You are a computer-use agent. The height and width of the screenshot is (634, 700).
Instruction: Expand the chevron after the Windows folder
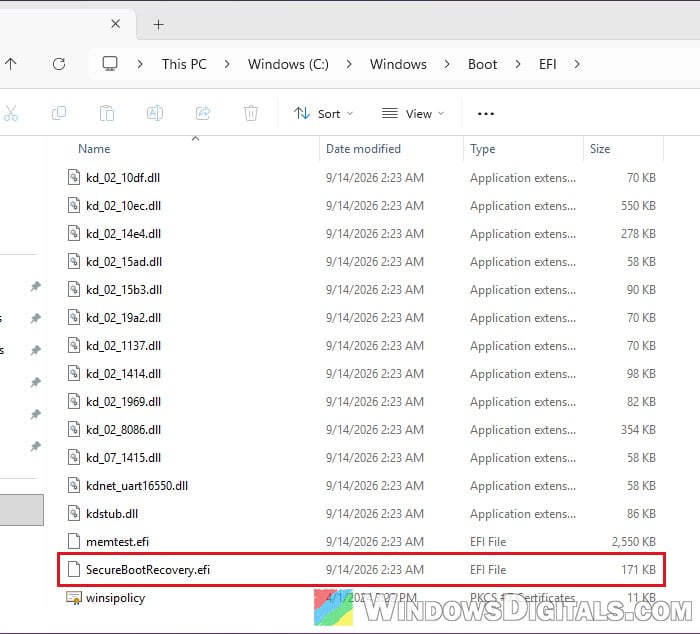[447, 64]
